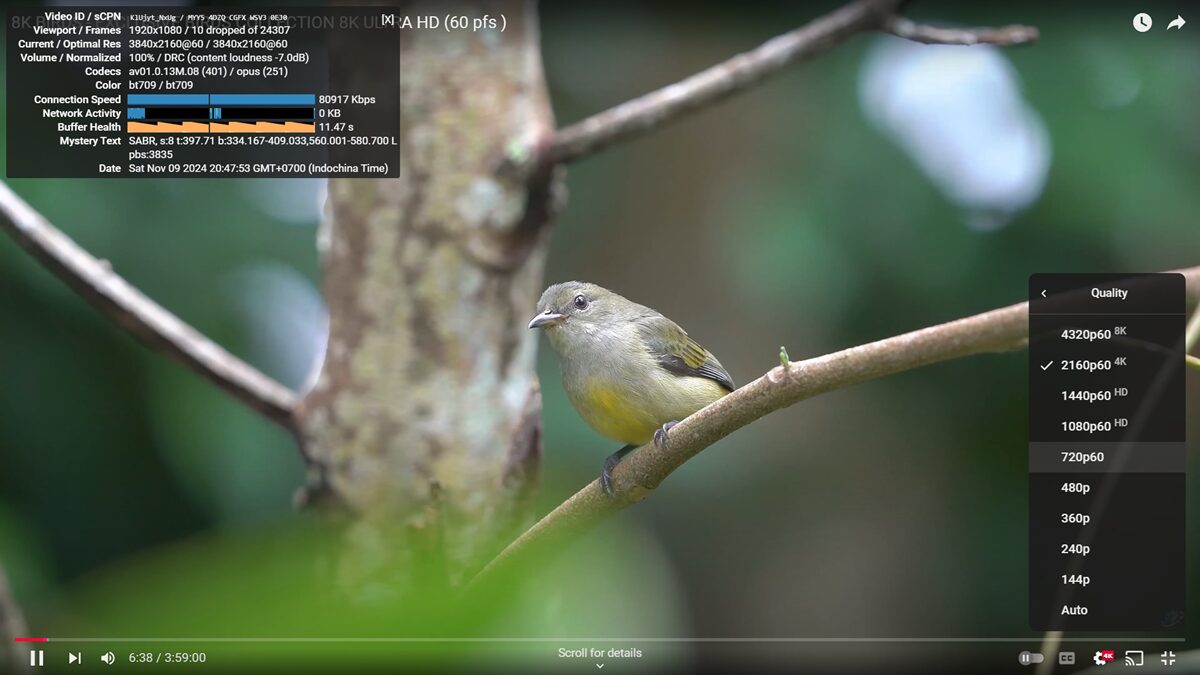The width and height of the screenshot is (1200, 675).
Task: Seek using the video progress bar
Action: (x=600, y=639)
